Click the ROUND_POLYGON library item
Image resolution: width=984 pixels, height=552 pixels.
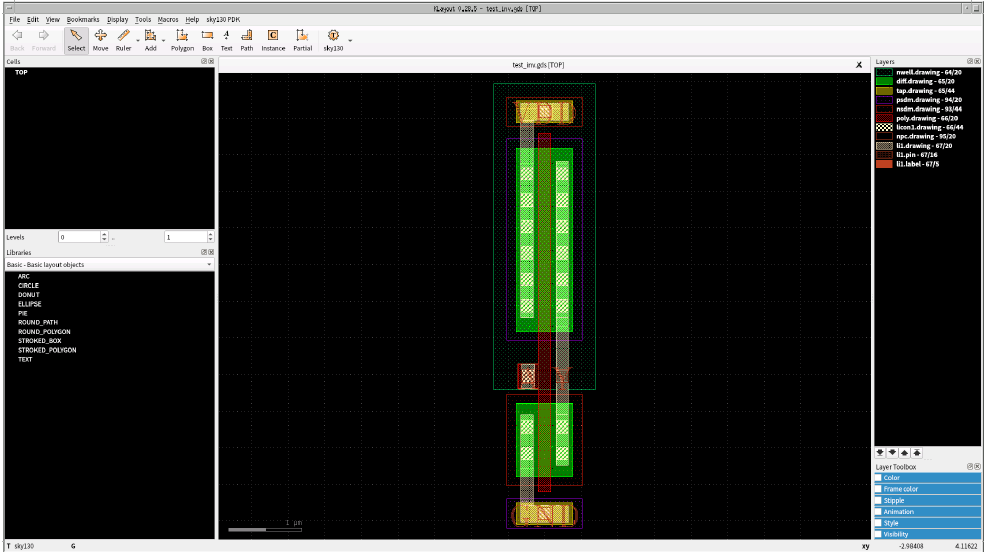point(44,332)
